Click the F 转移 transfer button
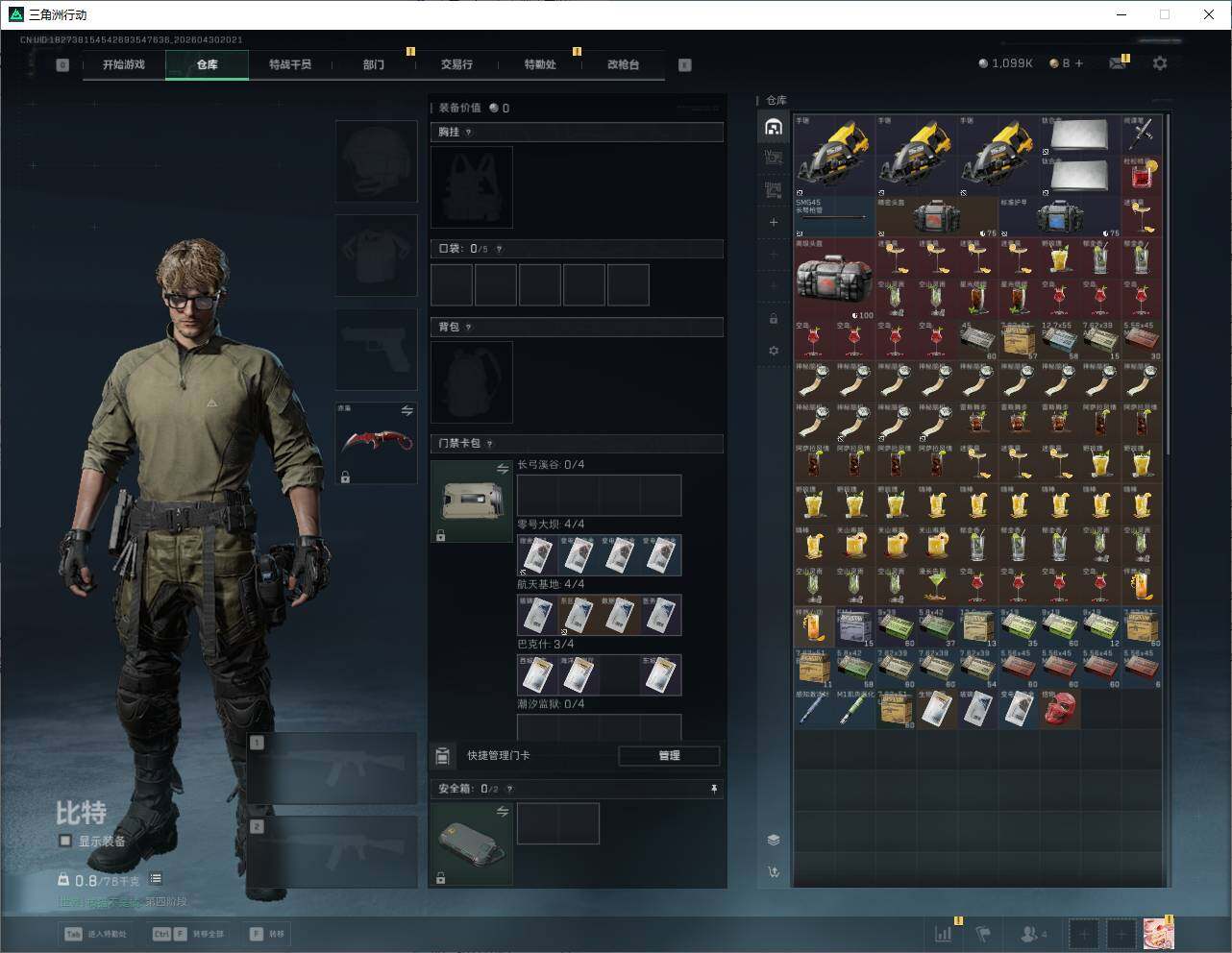 [267, 934]
